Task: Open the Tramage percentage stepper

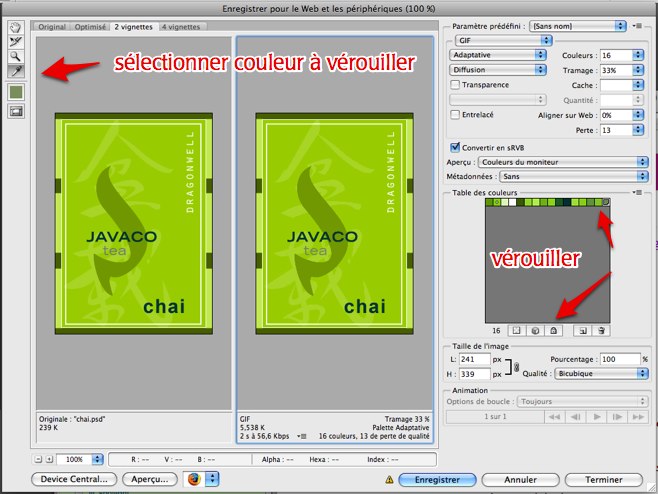Action: coord(638,71)
